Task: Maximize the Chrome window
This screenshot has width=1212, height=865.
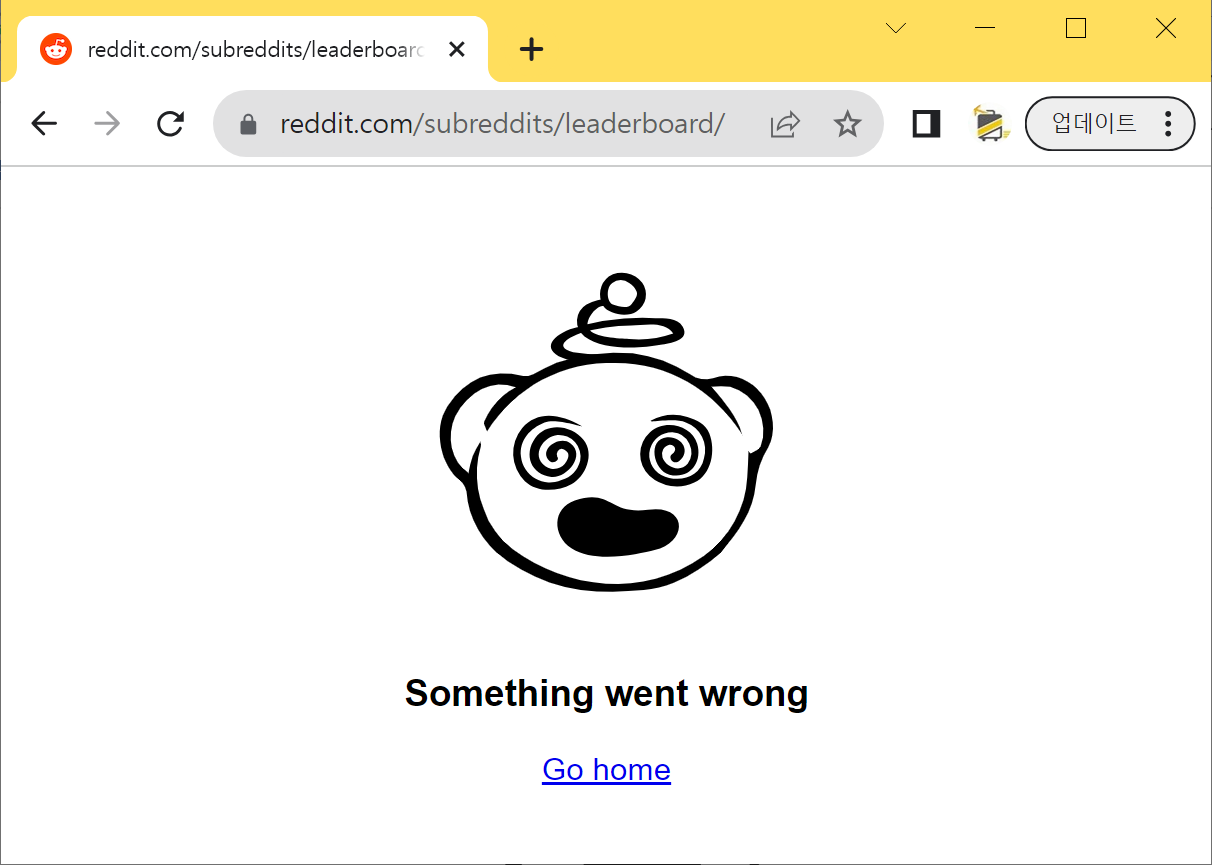Action: pos(1076,28)
